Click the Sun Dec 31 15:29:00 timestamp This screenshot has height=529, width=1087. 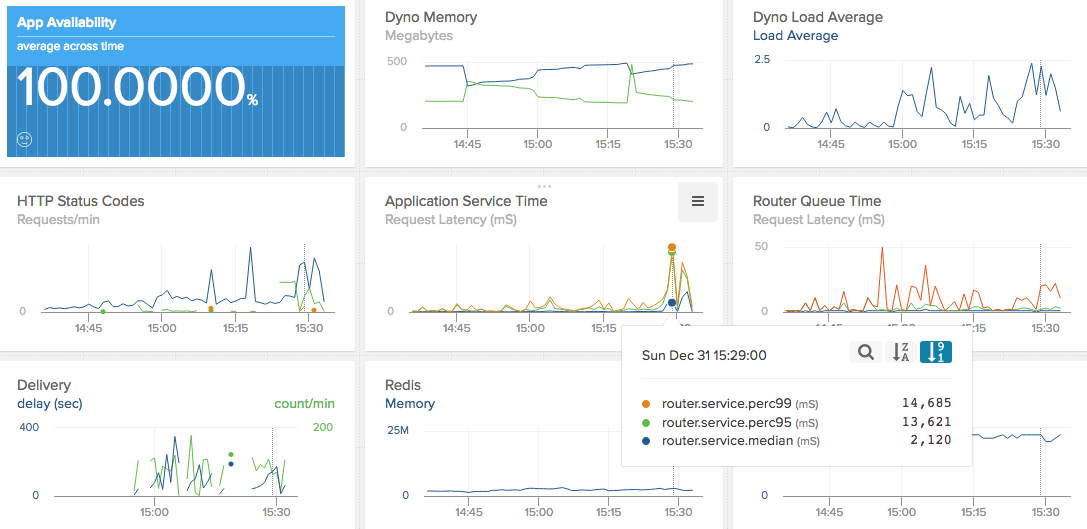(704, 355)
